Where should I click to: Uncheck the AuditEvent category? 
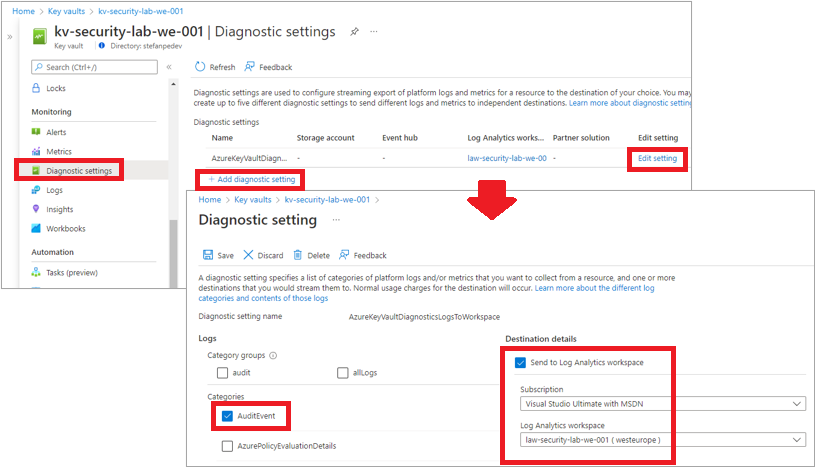click(227, 416)
